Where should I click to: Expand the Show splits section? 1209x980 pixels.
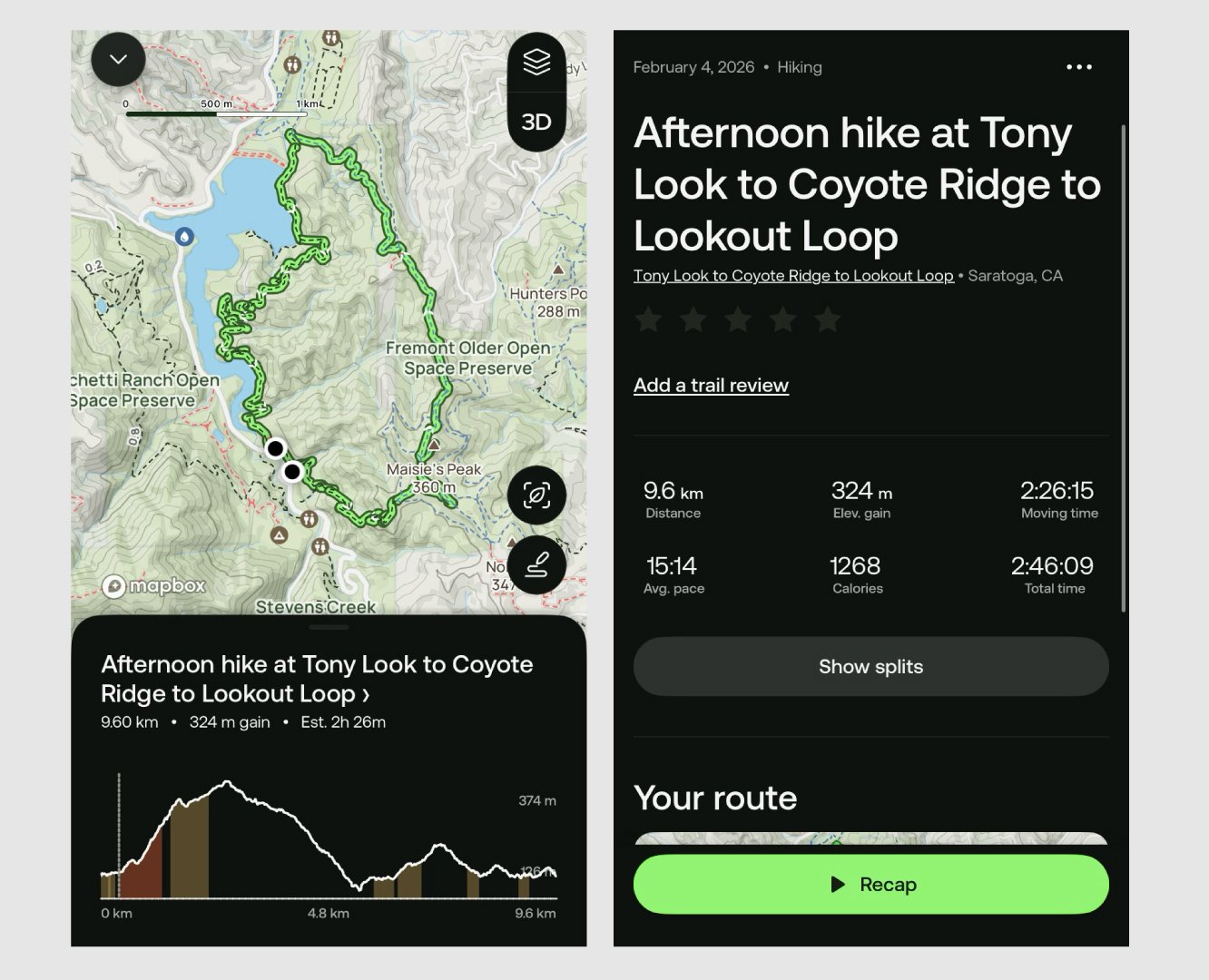click(x=870, y=667)
